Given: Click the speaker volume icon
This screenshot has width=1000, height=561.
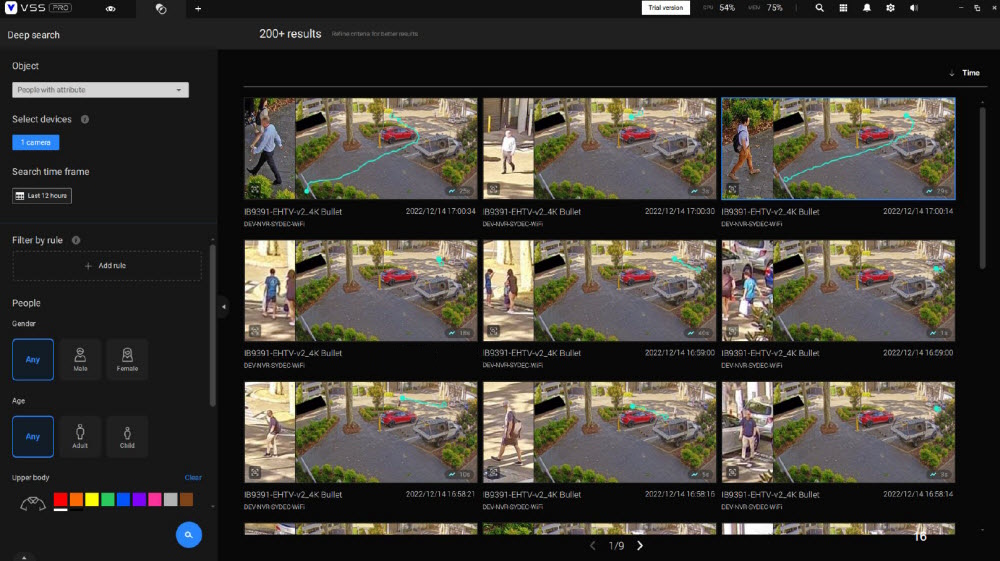Looking at the screenshot, I should coord(914,8).
